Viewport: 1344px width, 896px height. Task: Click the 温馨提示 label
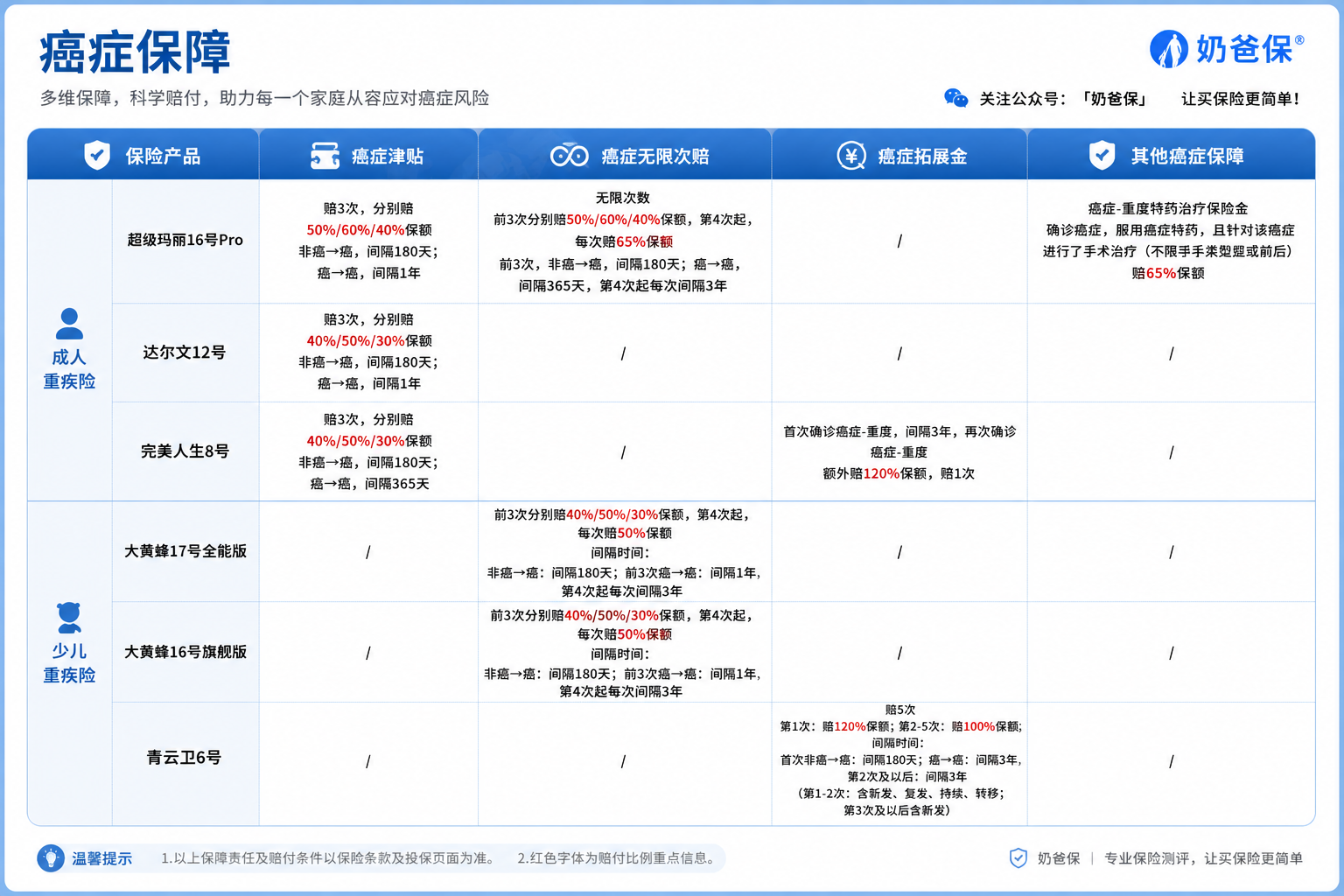click(101, 859)
